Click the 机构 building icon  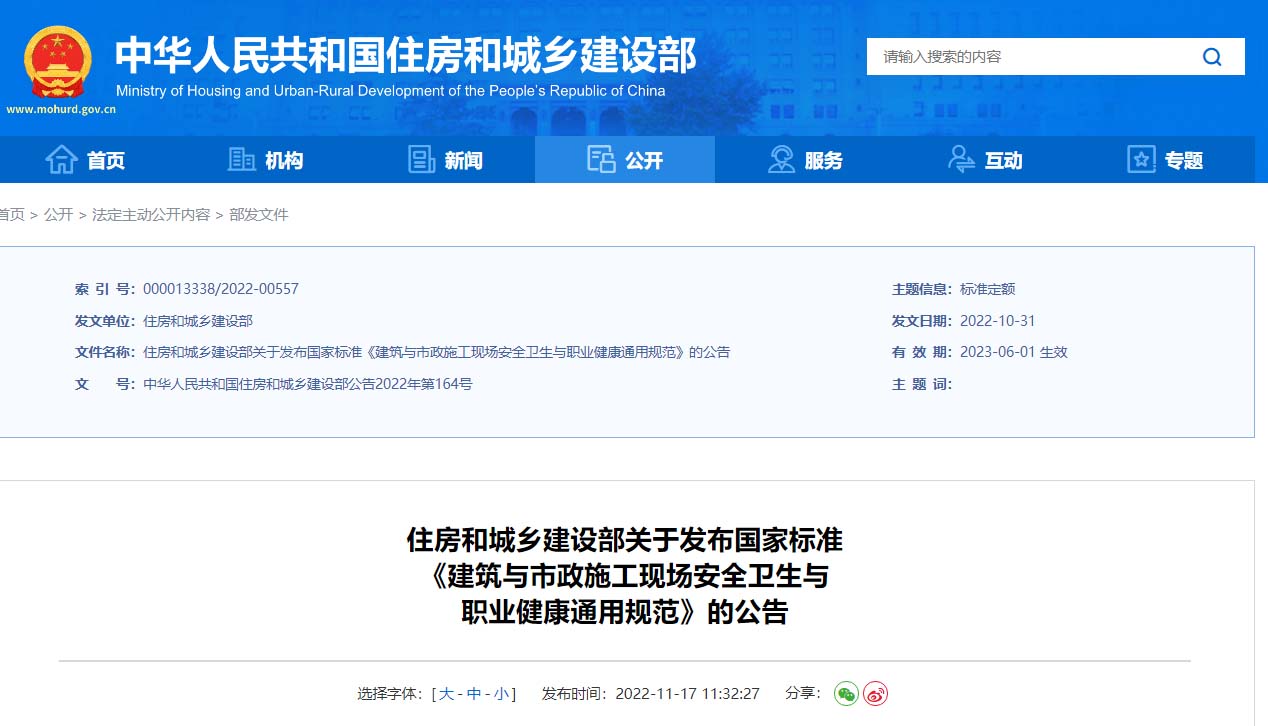click(x=242, y=159)
